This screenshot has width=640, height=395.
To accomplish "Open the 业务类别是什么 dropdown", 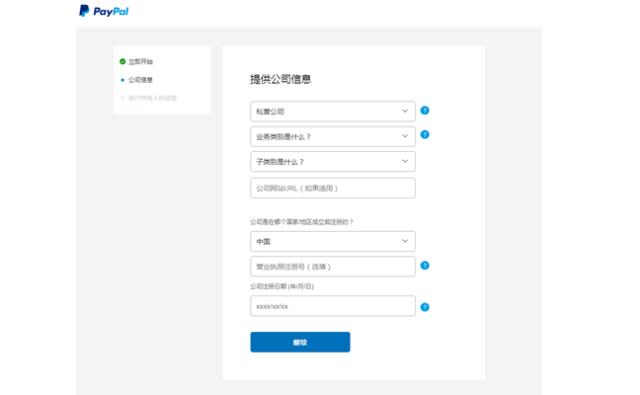I will (333, 136).
